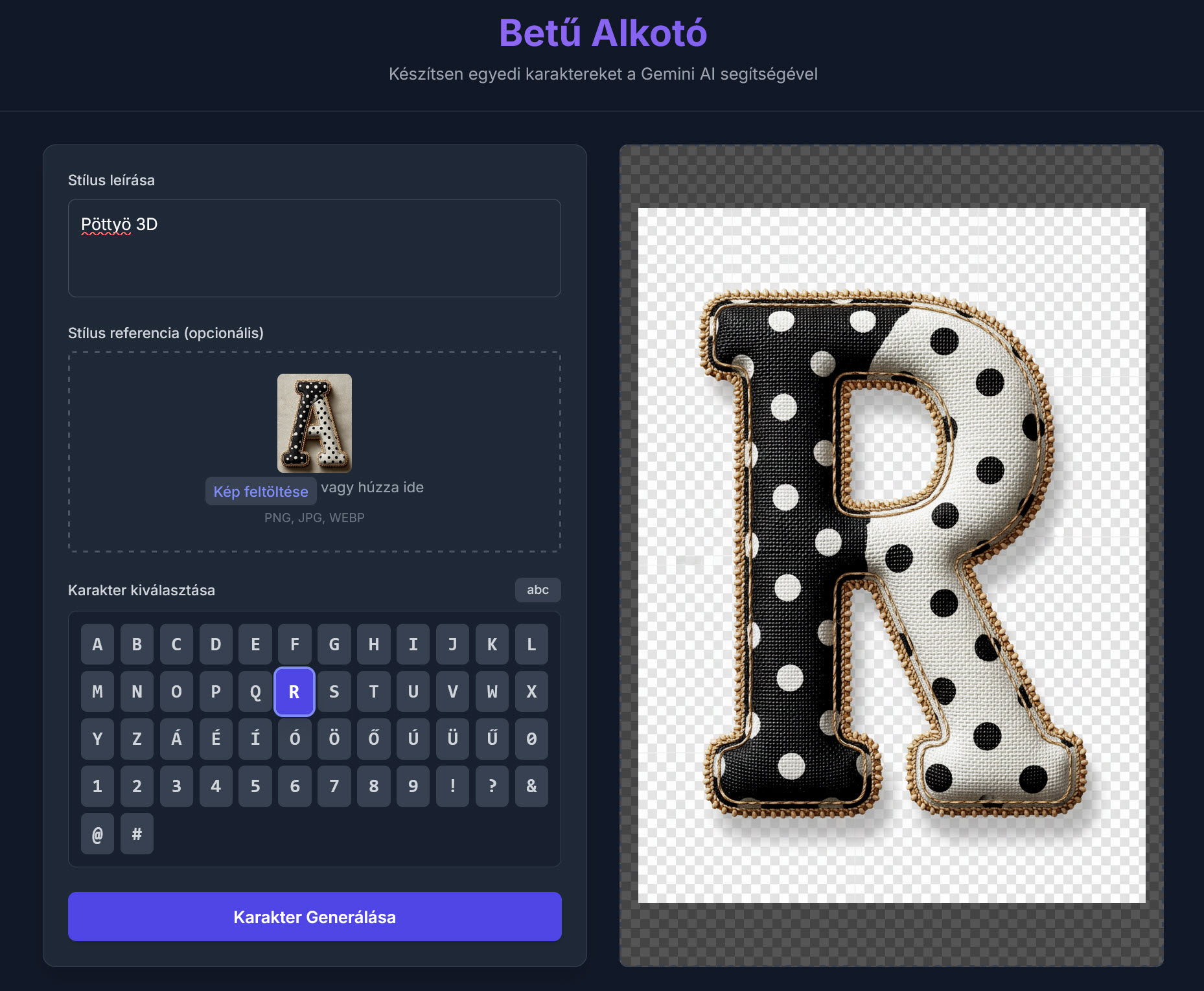
Task: Select the digit 7 character key
Action: pyautogui.click(x=334, y=786)
